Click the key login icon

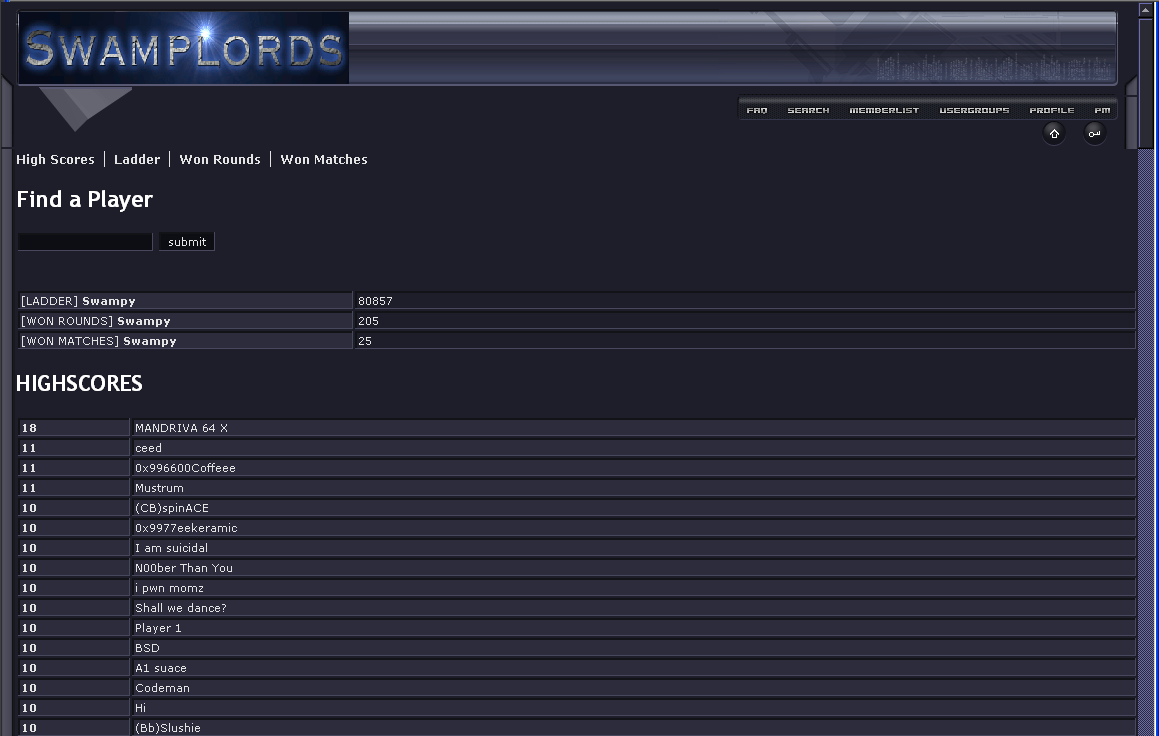pyautogui.click(x=1095, y=134)
